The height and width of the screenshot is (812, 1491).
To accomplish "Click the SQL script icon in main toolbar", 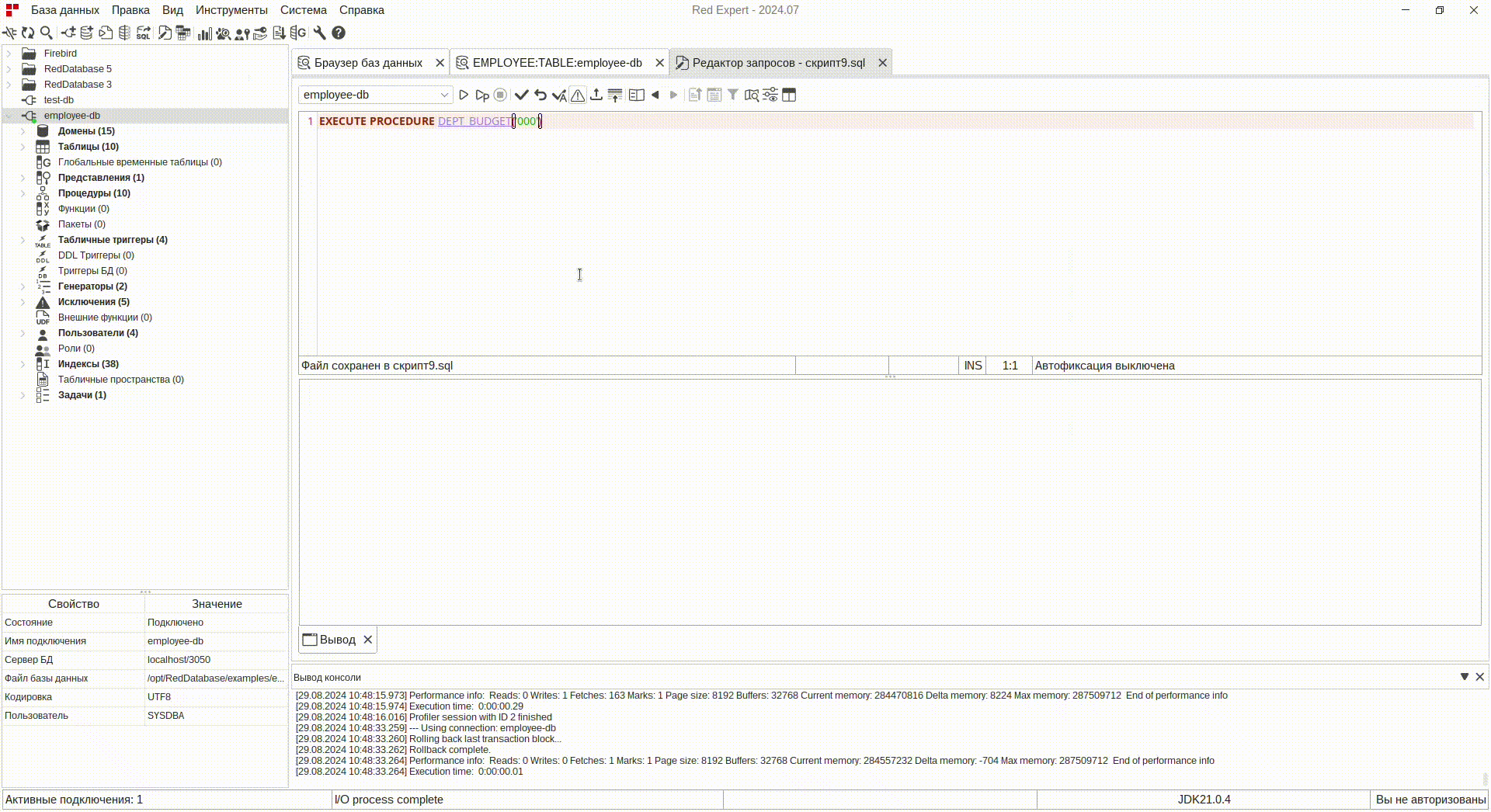I will [144, 33].
